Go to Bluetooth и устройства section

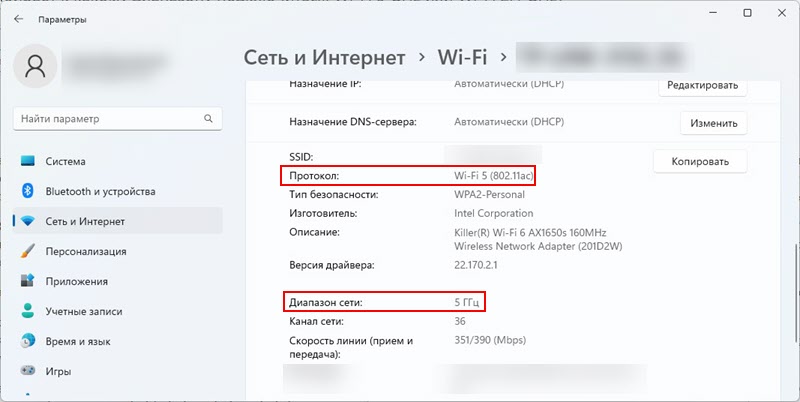(x=100, y=191)
